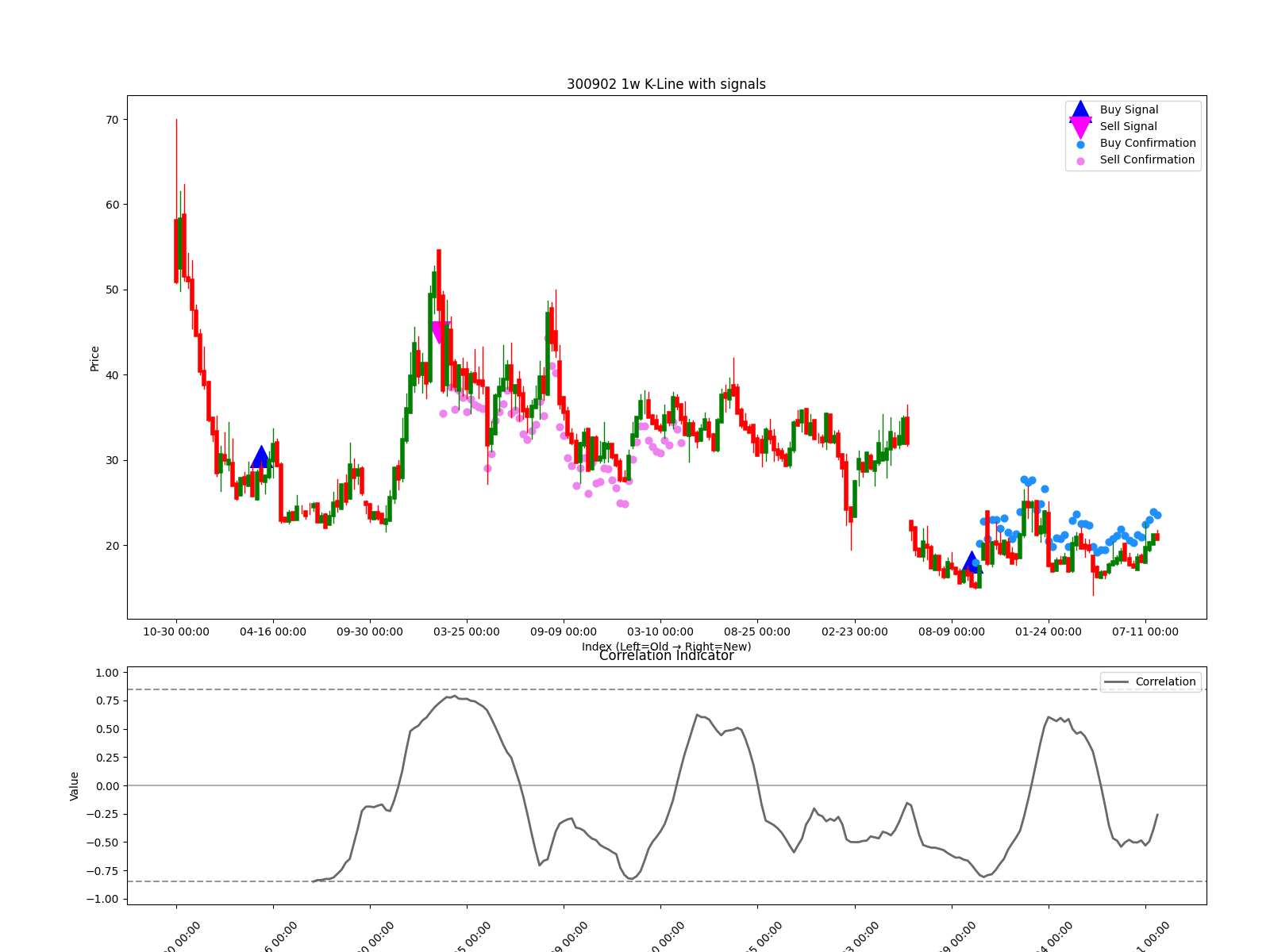Click the x-axis date label '10-30 00:00'
The image size is (1270, 952).
pyautogui.click(x=176, y=632)
